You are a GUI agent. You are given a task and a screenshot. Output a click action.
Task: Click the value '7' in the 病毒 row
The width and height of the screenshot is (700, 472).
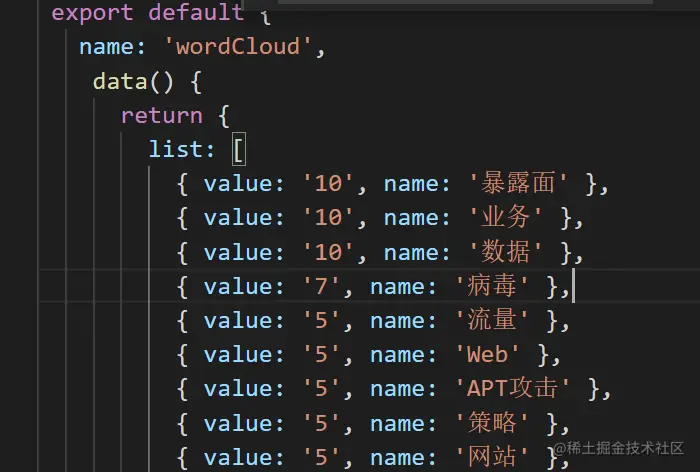click(321, 286)
